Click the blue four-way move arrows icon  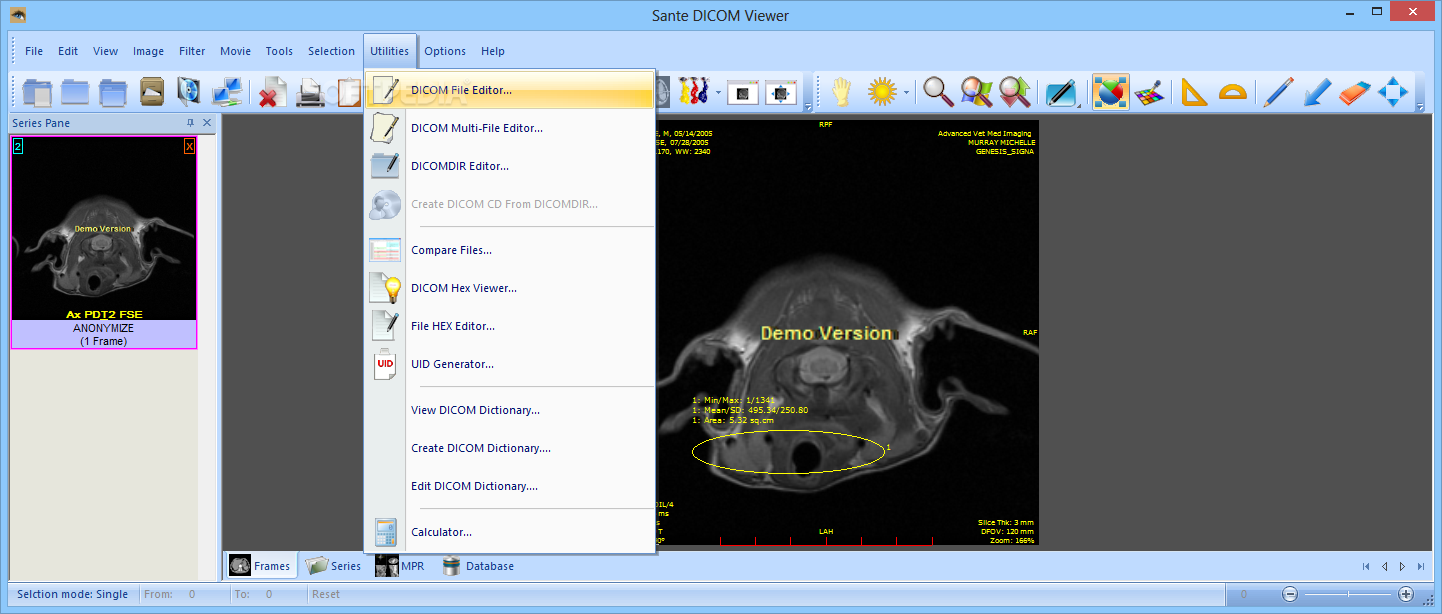pos(1393,92)
